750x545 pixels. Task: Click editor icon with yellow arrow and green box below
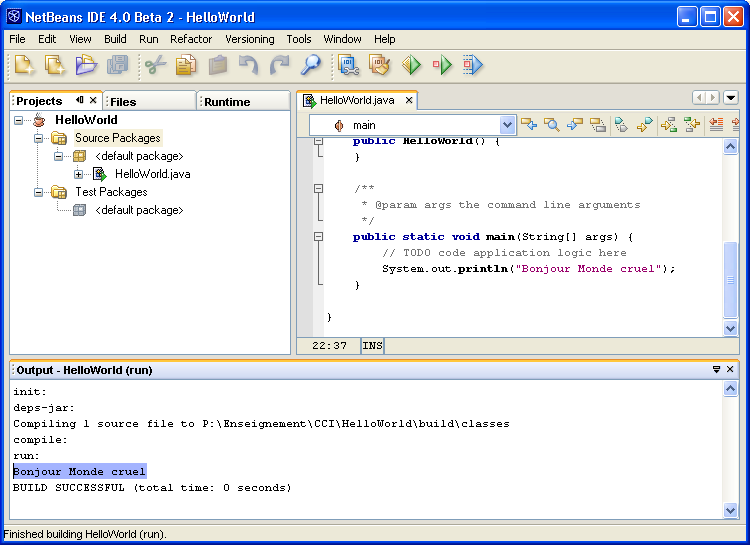[669, 125]
